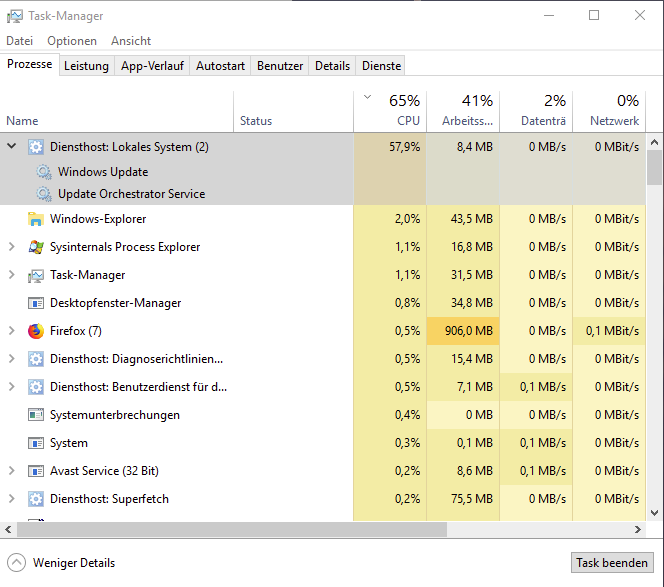Click the 0,1 MBit/s Firefox network cell
664x587 pixels.
pos(609,331)
